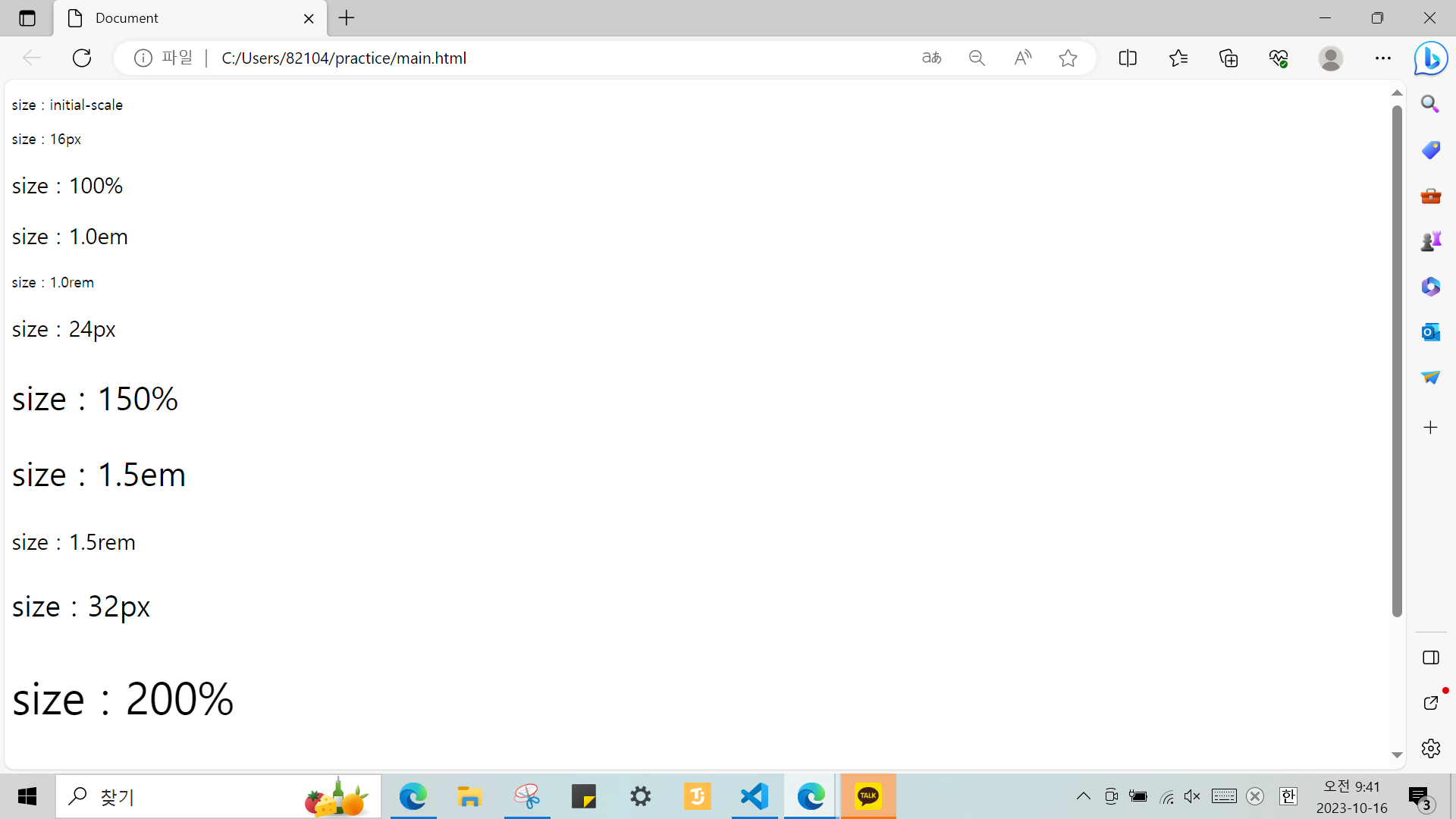Select the Document tab
Screen dimensions: 1456x819
pyautogui.click(x=190, y=18)
